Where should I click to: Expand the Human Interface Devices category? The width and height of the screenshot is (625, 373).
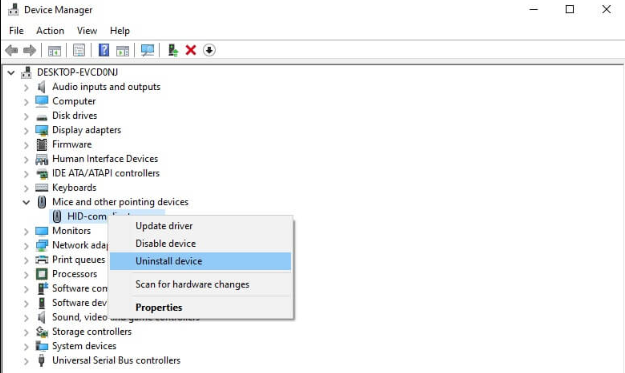click(x=26, y=160)
